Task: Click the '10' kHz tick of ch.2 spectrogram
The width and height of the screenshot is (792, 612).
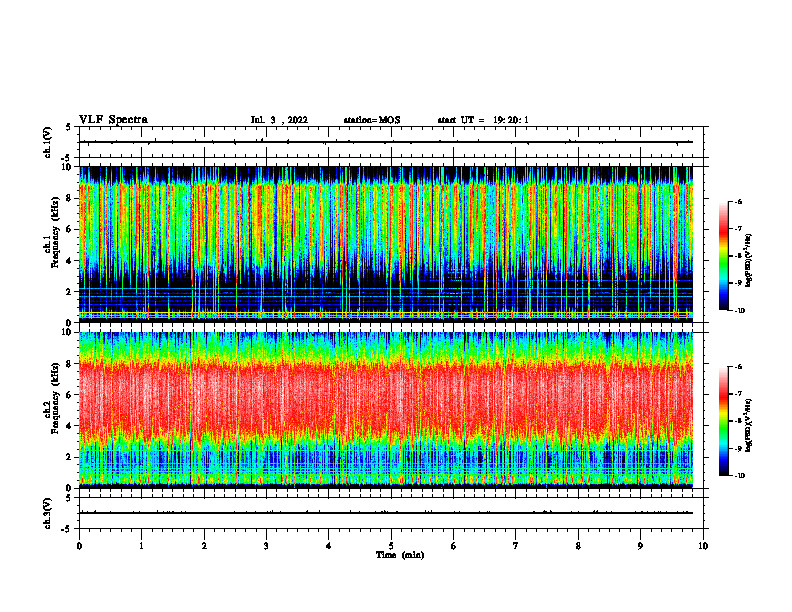Action: coord(67,332)
